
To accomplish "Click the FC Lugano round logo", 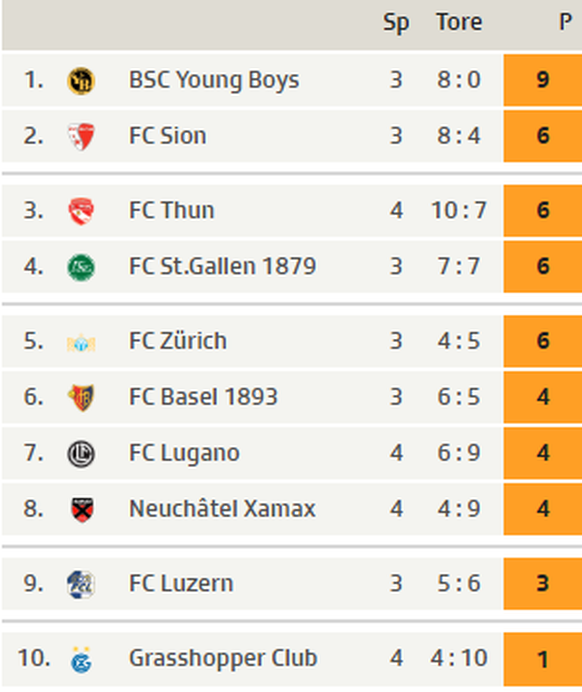I will click(x=81, y=454).
